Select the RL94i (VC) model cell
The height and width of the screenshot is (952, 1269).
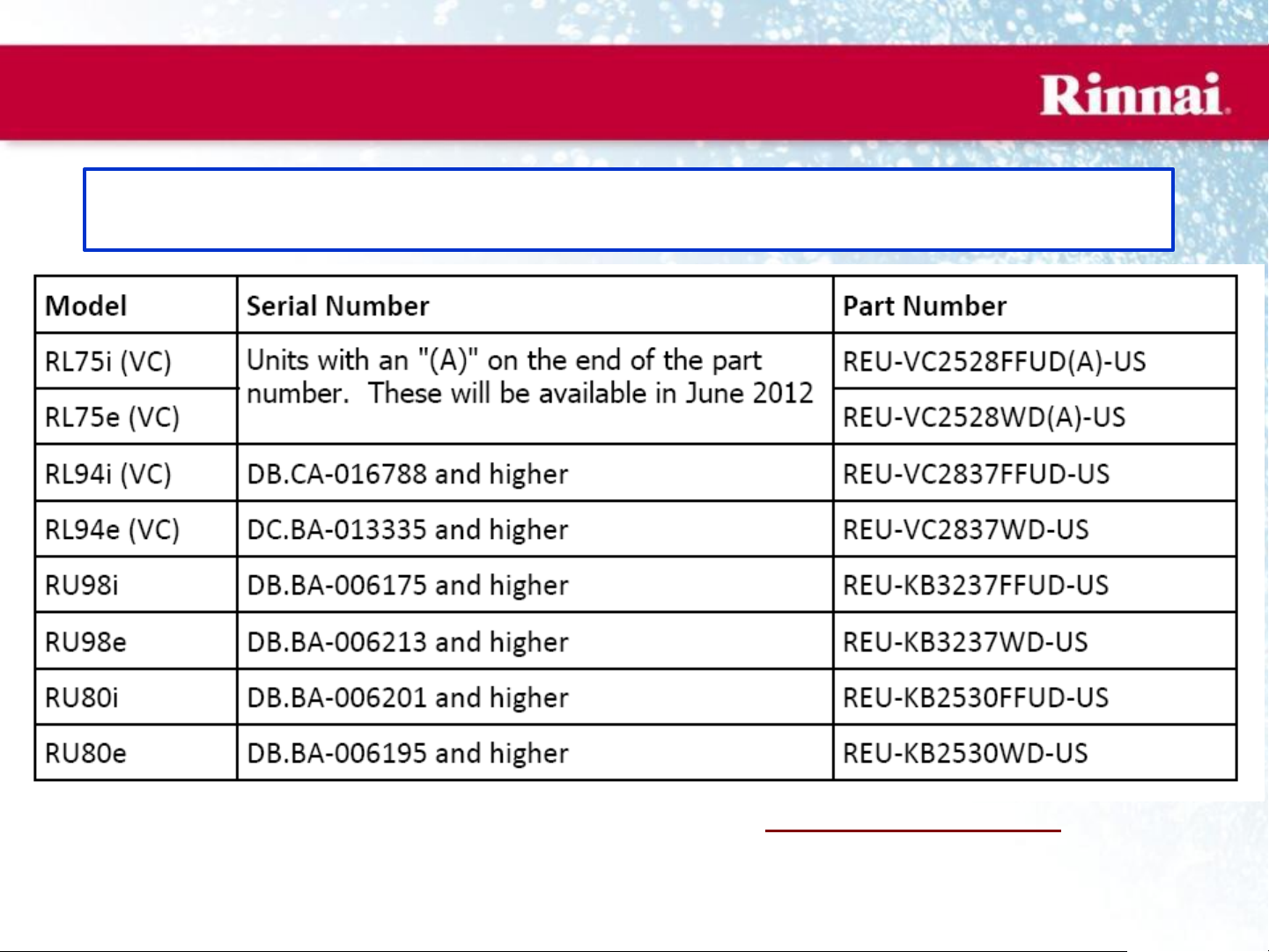108,474
